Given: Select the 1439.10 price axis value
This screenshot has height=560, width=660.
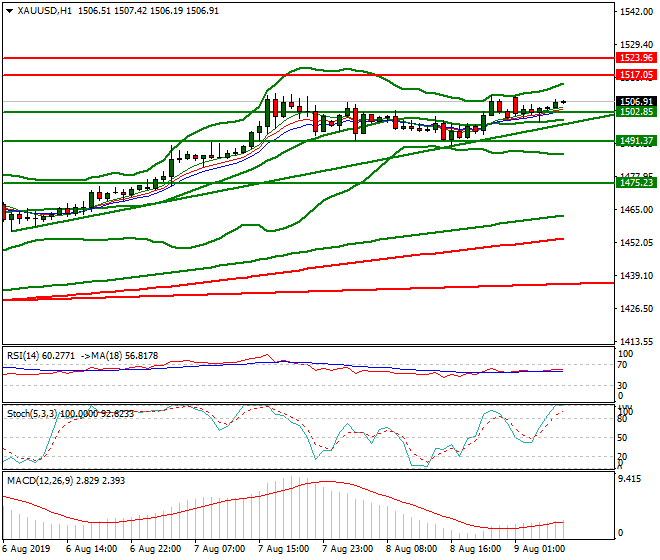Looking at the screenshot, I should (636, 276).
